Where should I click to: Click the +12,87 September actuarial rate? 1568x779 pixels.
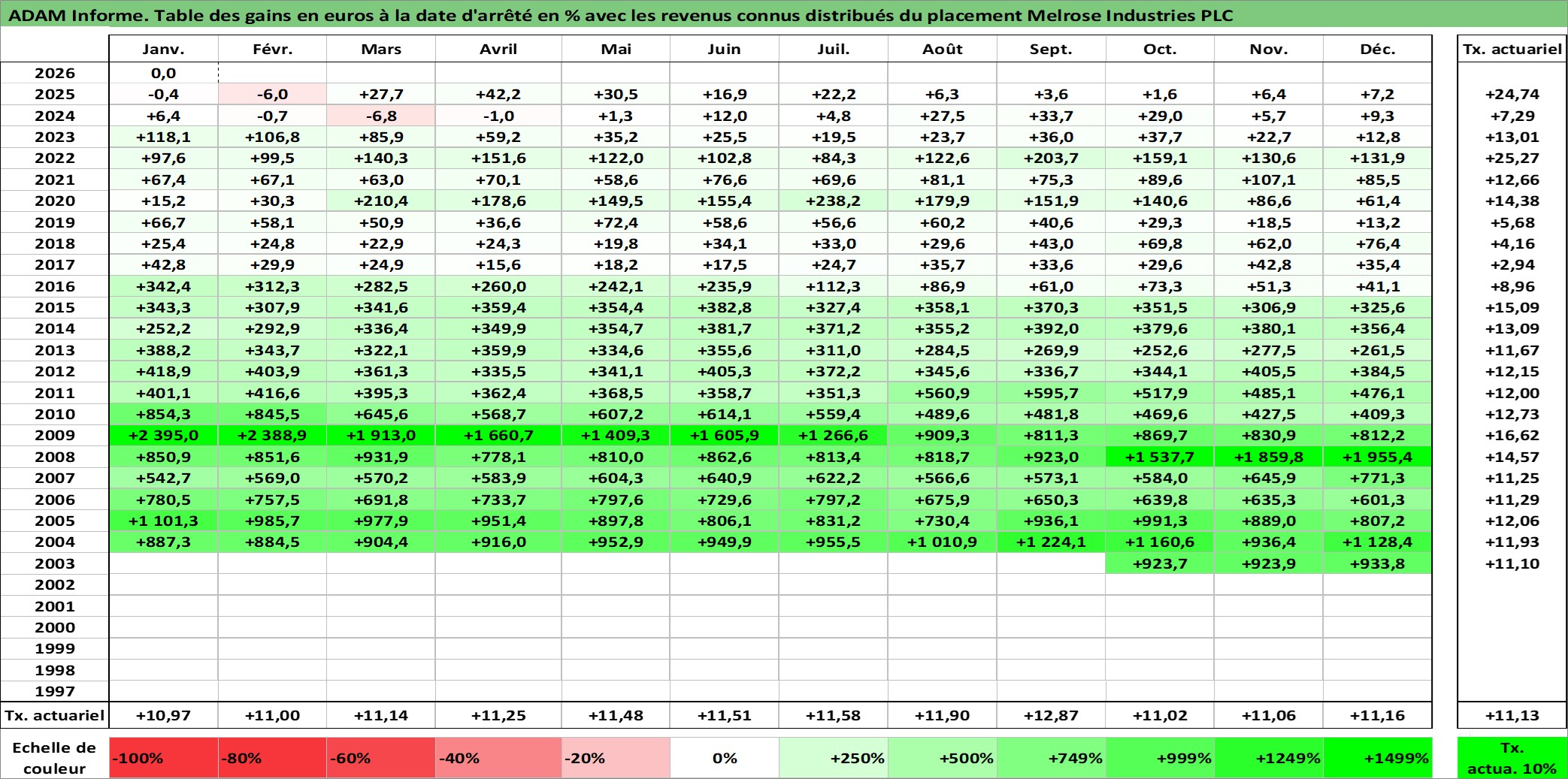(x=1052, y=715)
